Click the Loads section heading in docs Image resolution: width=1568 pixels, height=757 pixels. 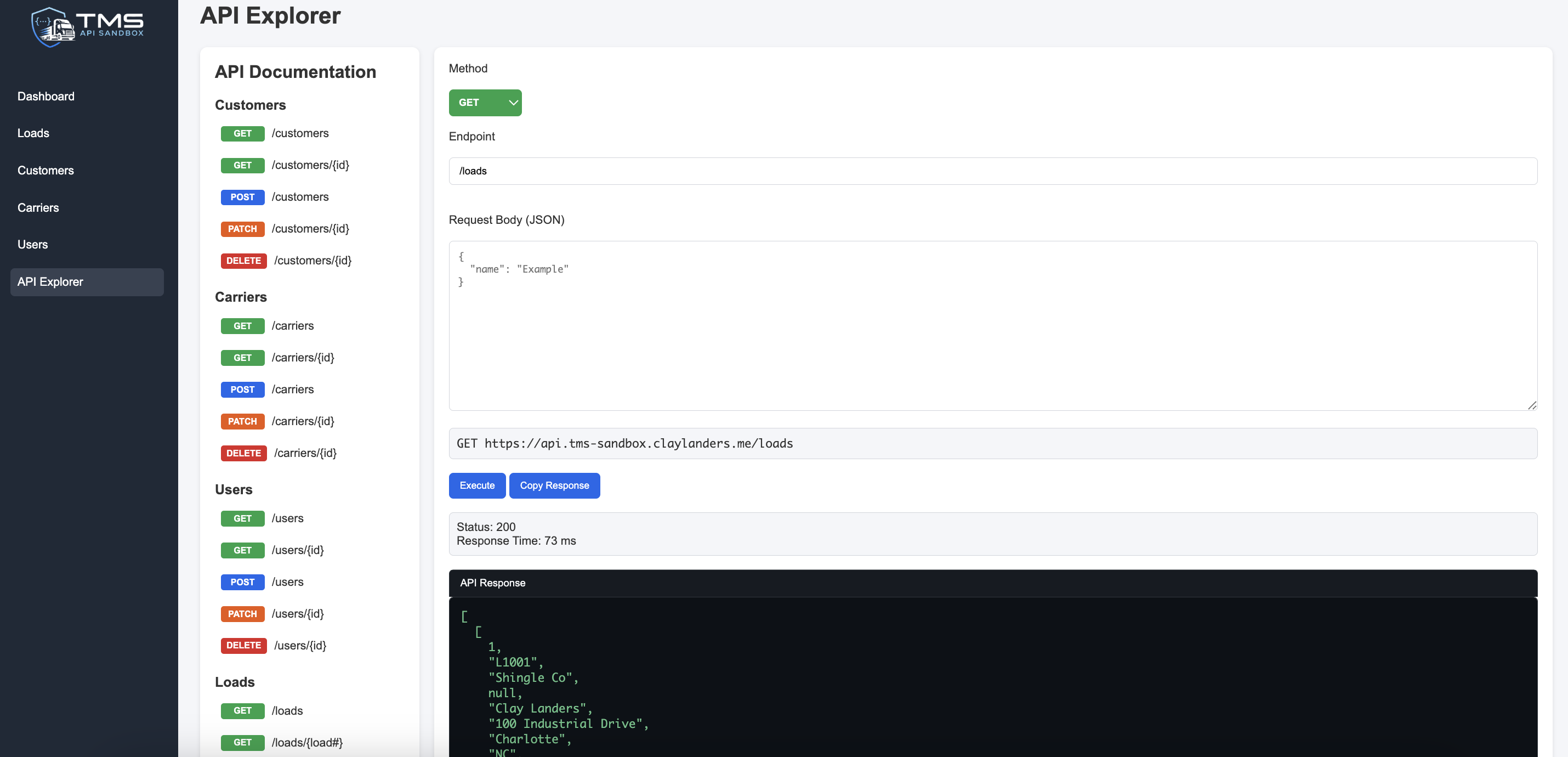coord(234,682)
